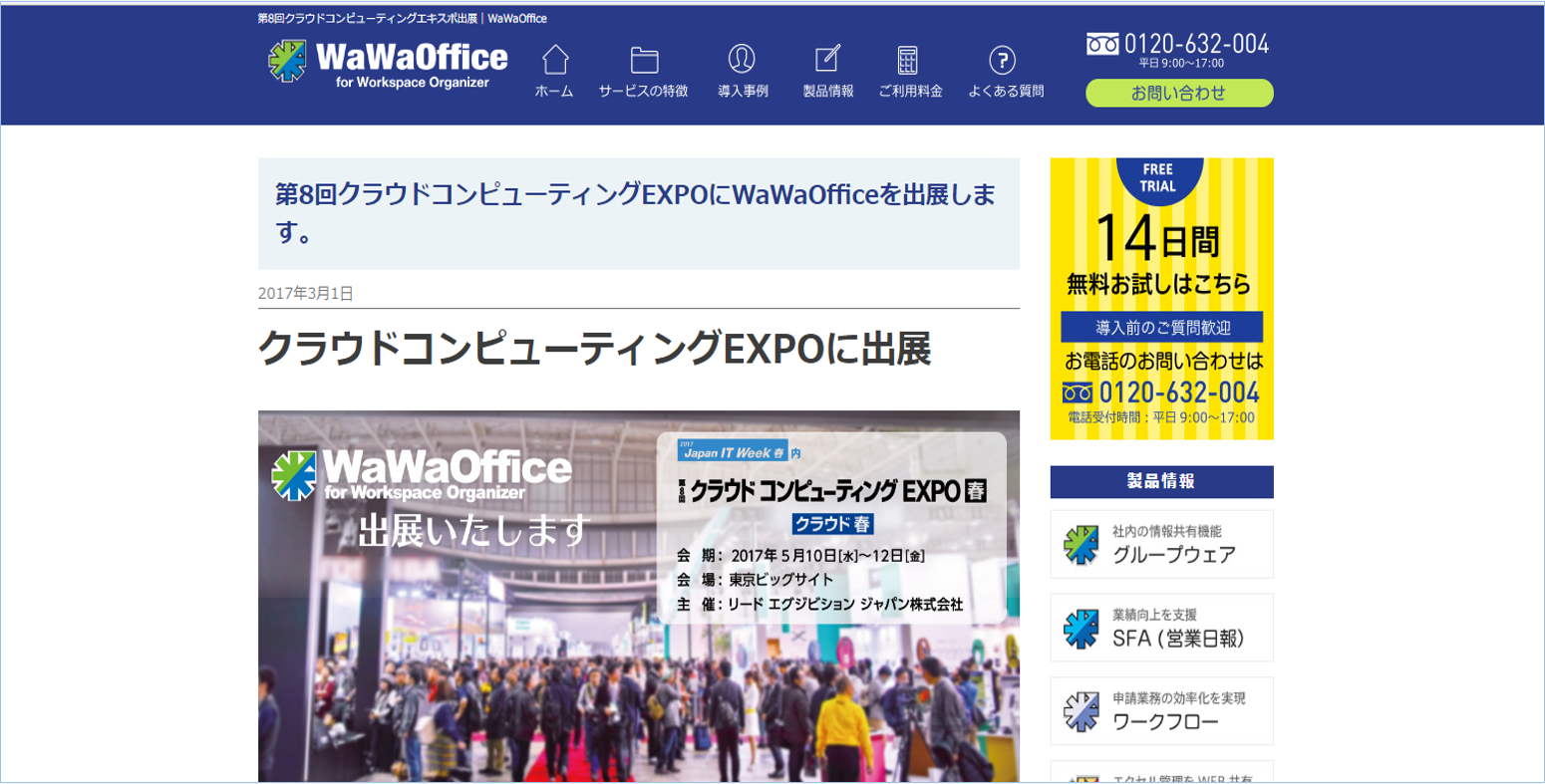The width and height of the screenshot is (1545, 784).
Task: Open the SFA (営業日報) product link
Action: pos(1162,628)
